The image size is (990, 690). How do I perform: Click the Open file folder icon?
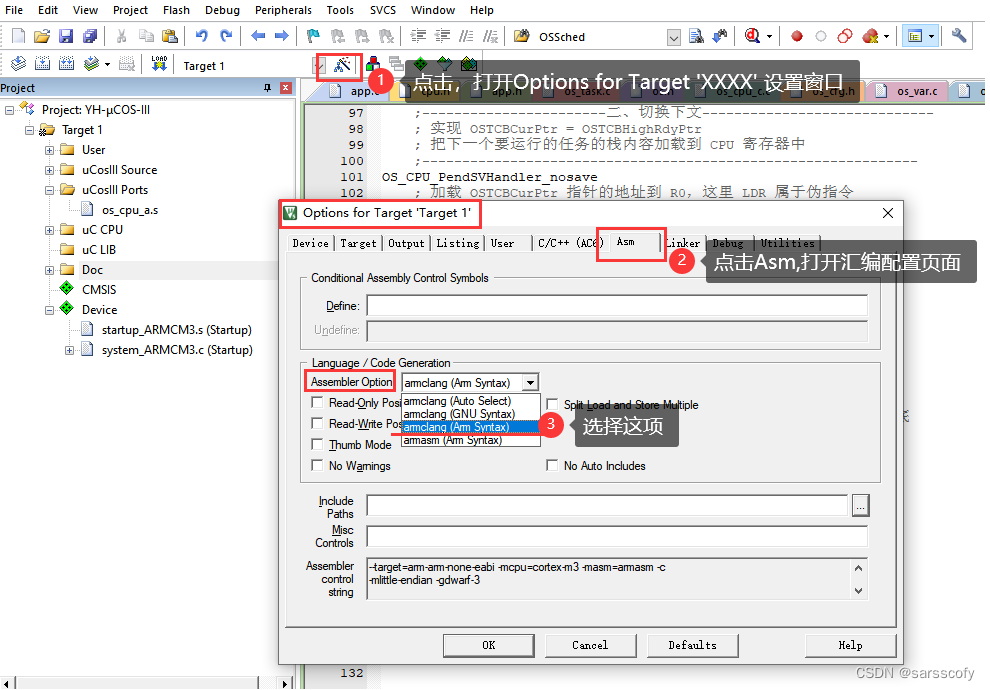point(42,36)
